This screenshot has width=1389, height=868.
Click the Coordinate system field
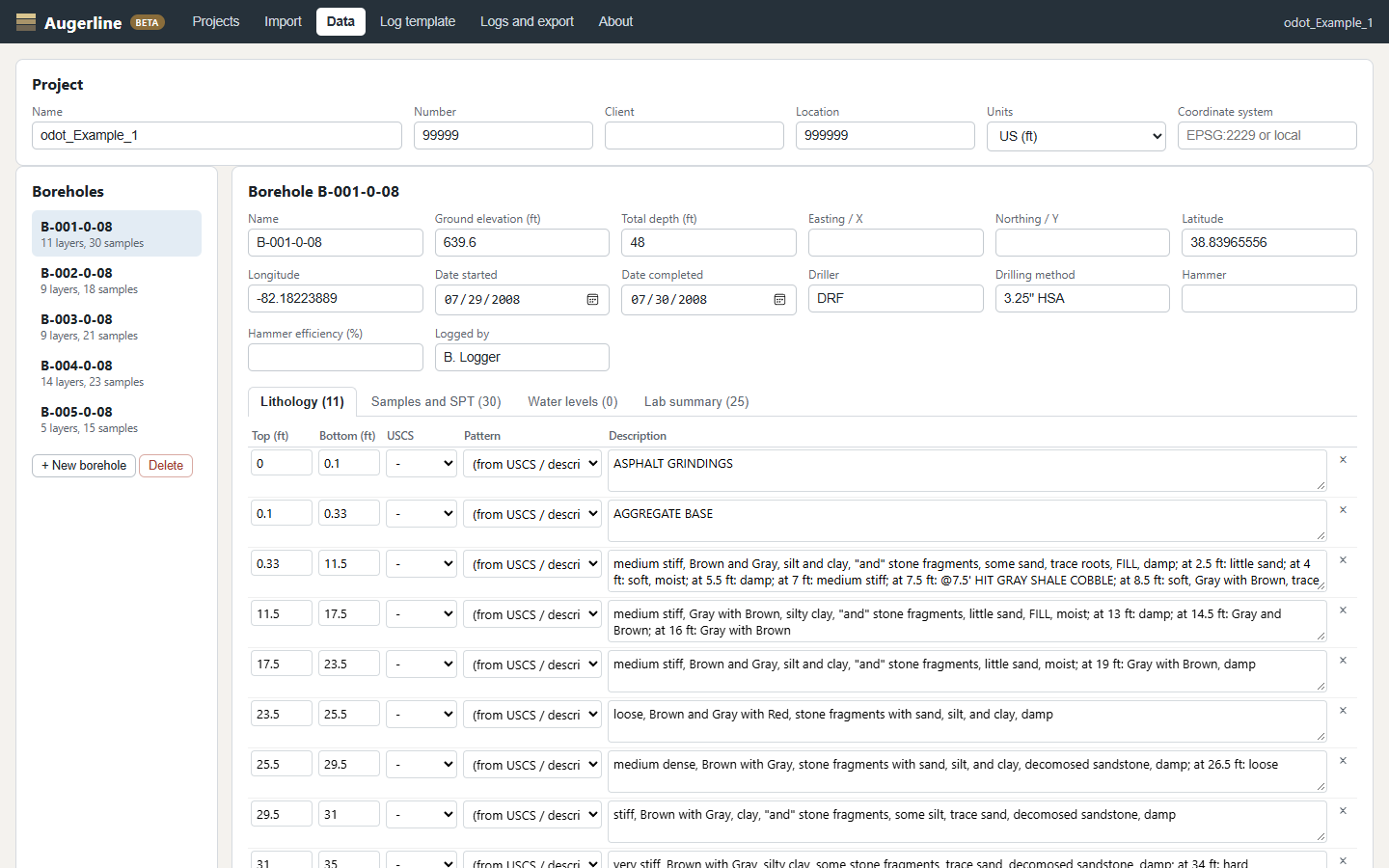tap(1267, 135)
